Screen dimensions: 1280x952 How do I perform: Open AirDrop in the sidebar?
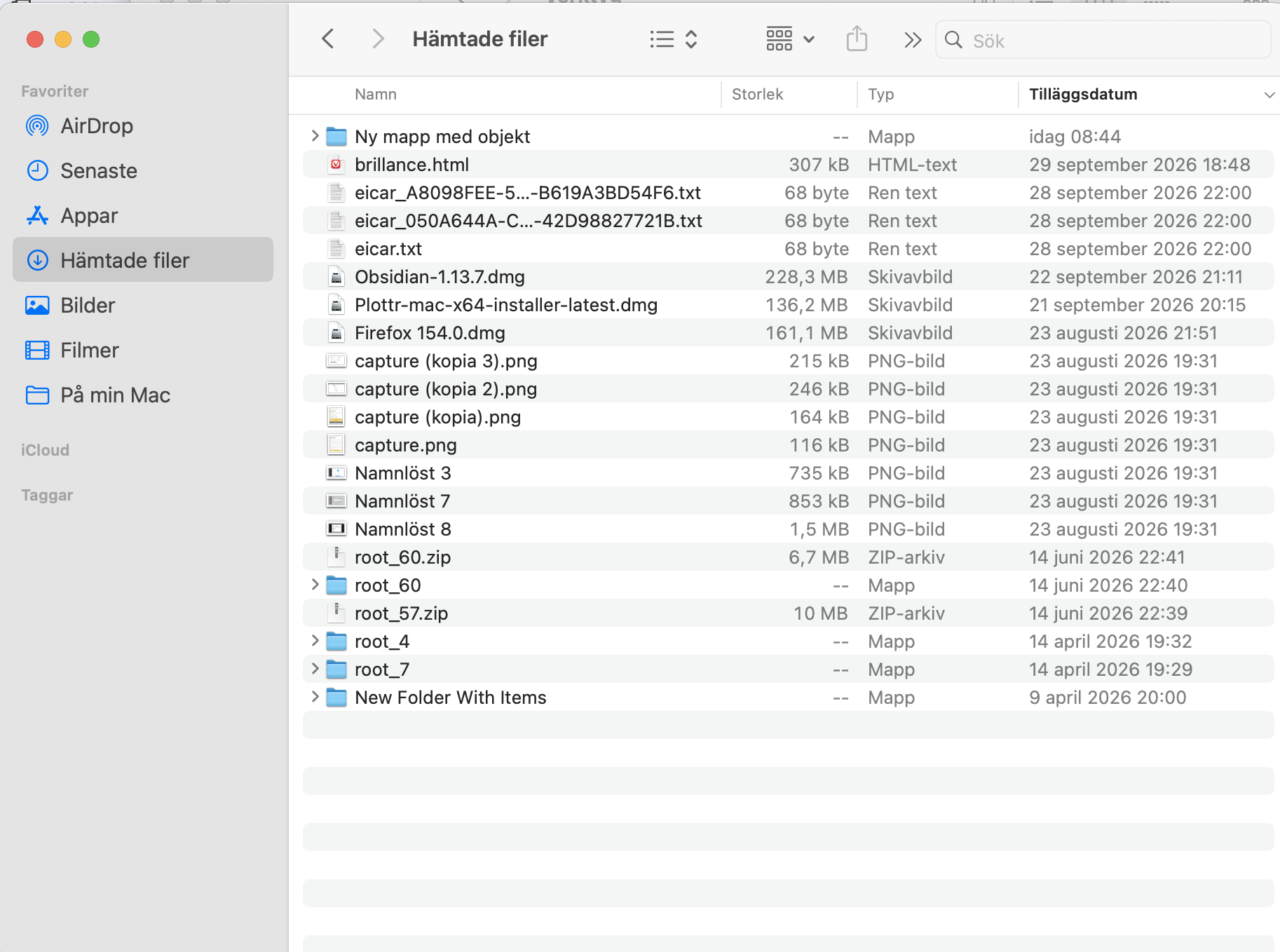click(143, 126)
